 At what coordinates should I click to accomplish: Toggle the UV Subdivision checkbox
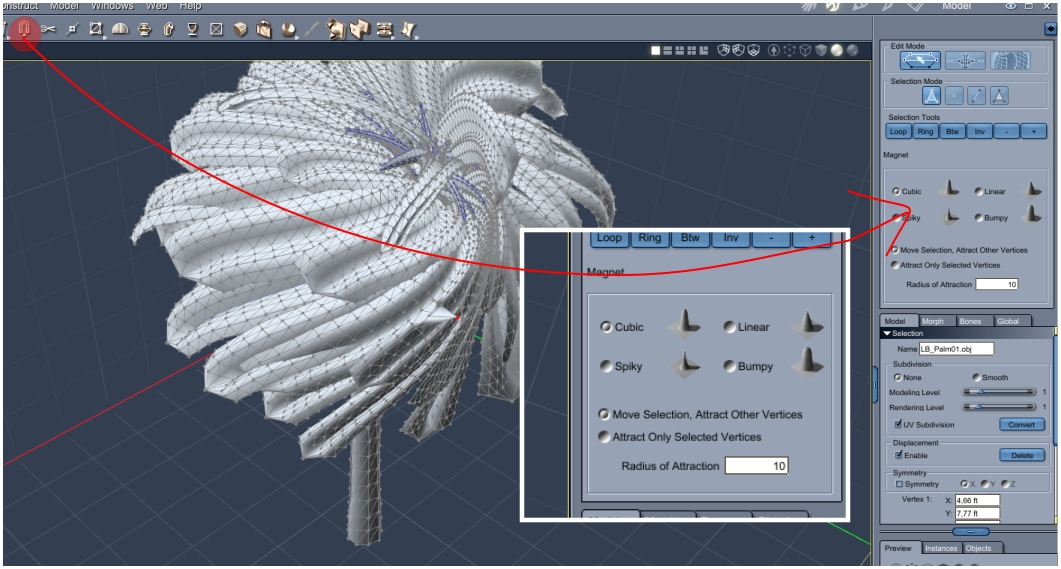(x=898, y=424)
